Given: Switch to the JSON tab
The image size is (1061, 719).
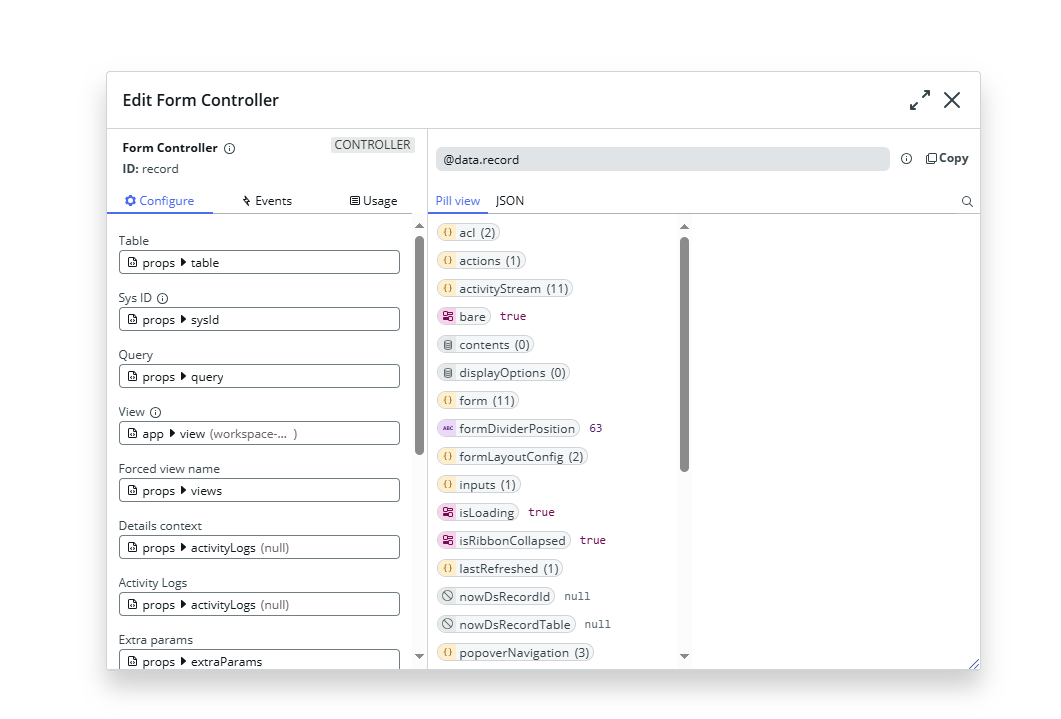Looking at the screenshot, I should pyautogui.click(x=510, y=201).
